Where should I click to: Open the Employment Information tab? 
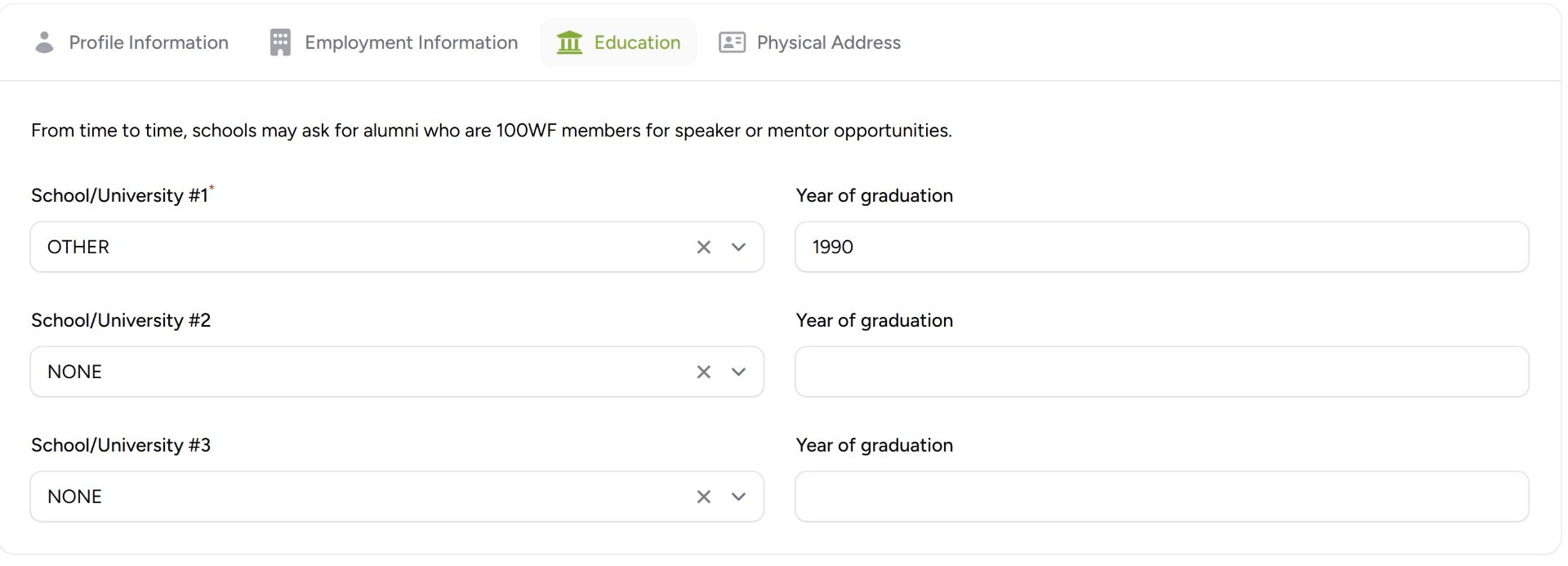(411, 42)
